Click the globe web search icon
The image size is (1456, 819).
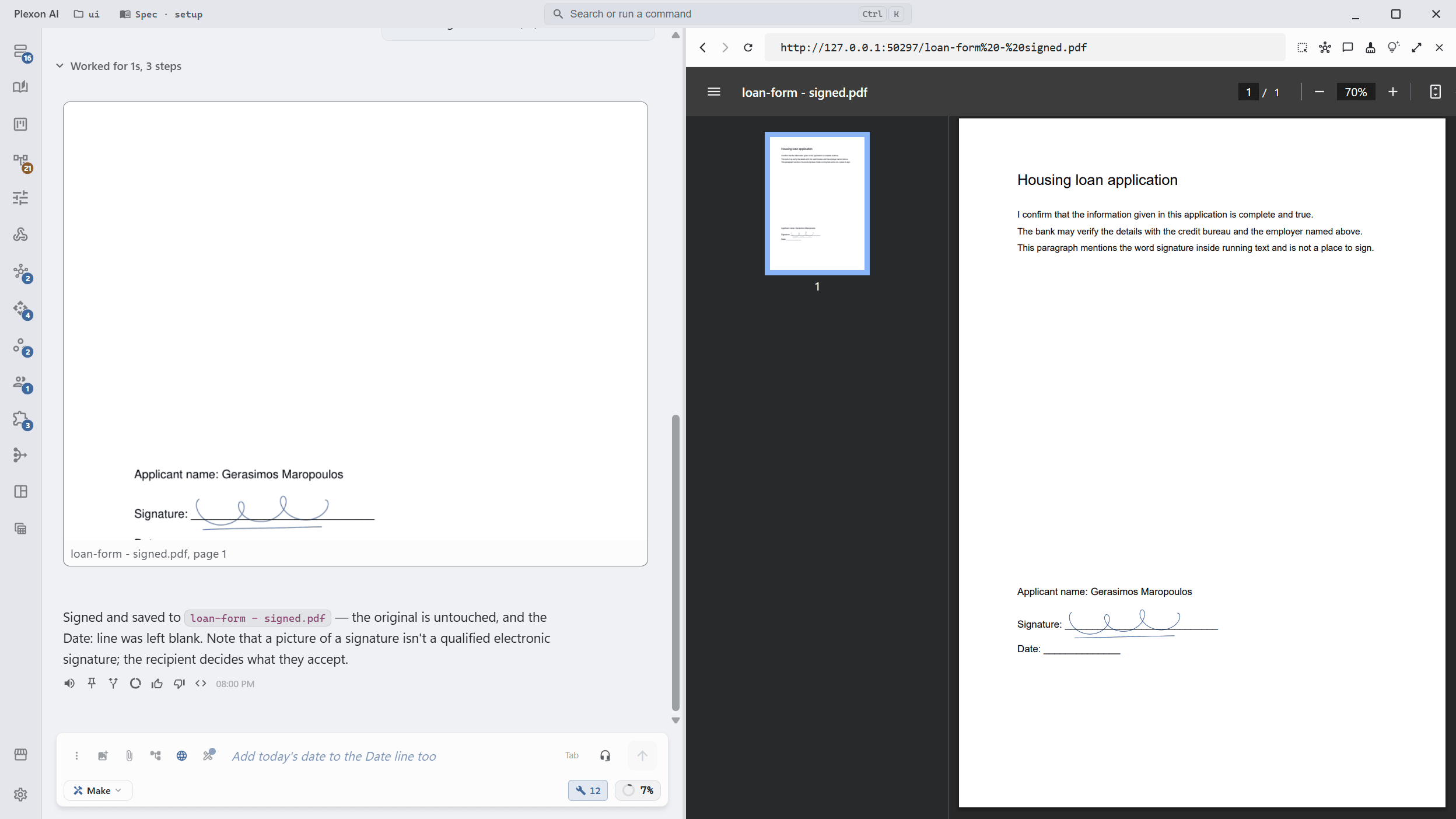tap(181, 755)
